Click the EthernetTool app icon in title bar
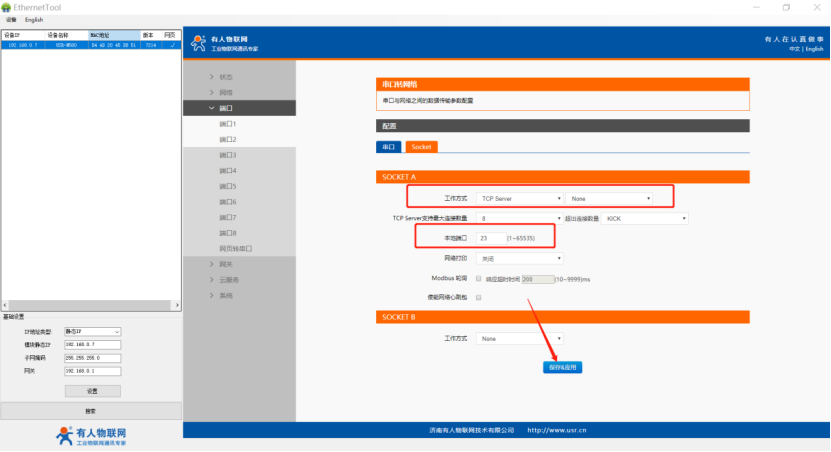Screen dimensions: 831x452 point(6,6)
